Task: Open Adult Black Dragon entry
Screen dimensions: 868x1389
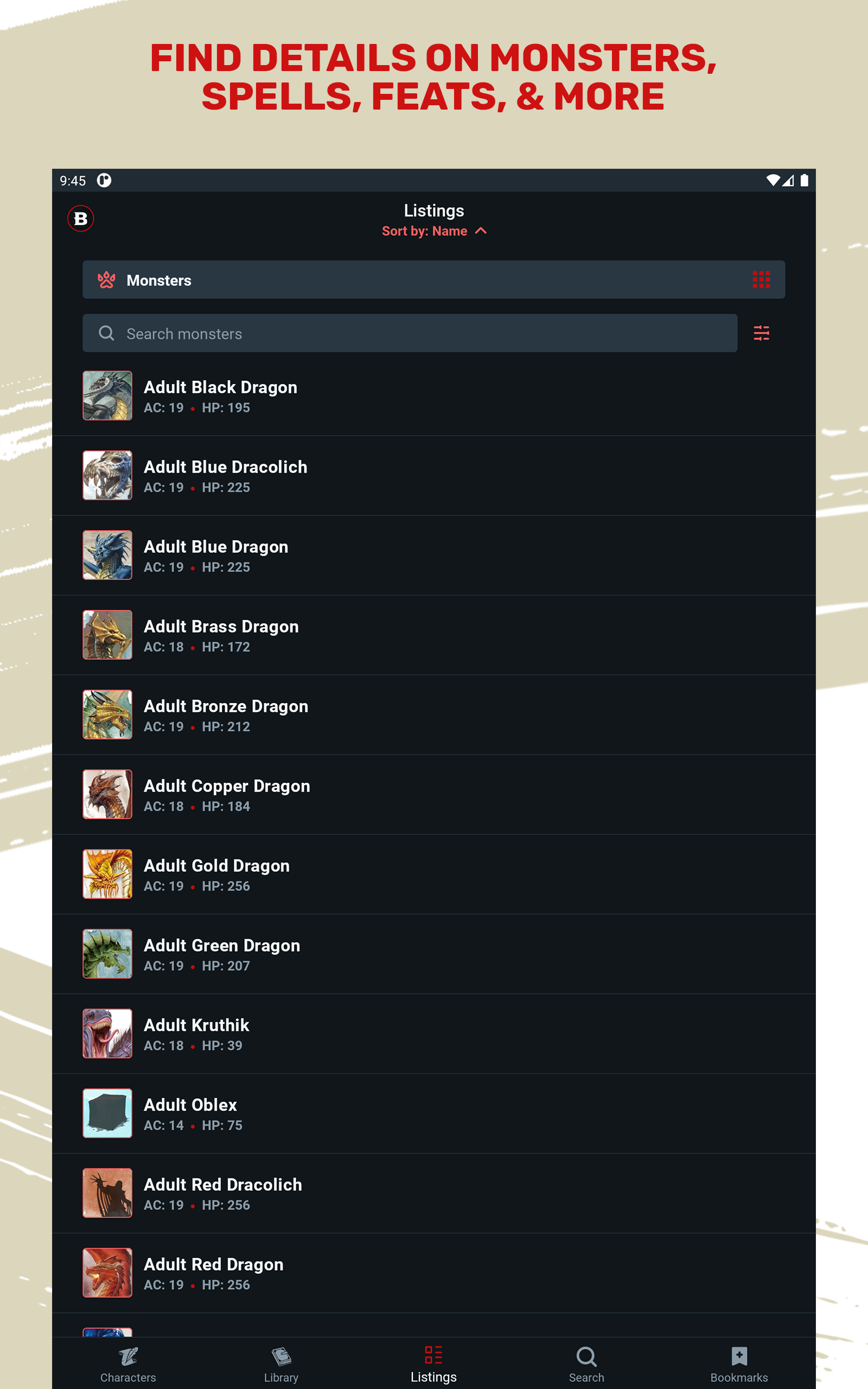Action: click(x=434, y=396)
